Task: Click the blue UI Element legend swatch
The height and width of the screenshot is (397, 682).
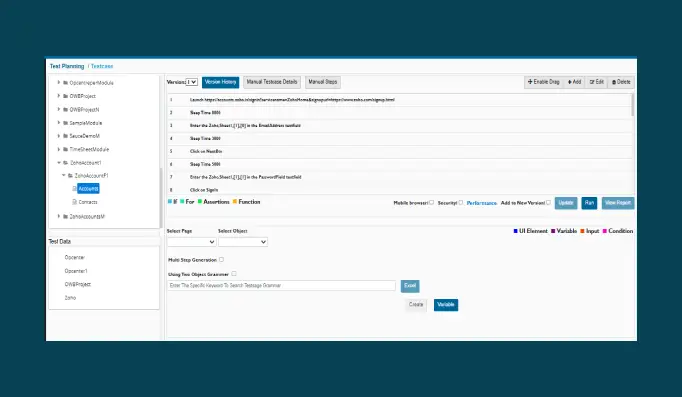Action: (515, 231)
